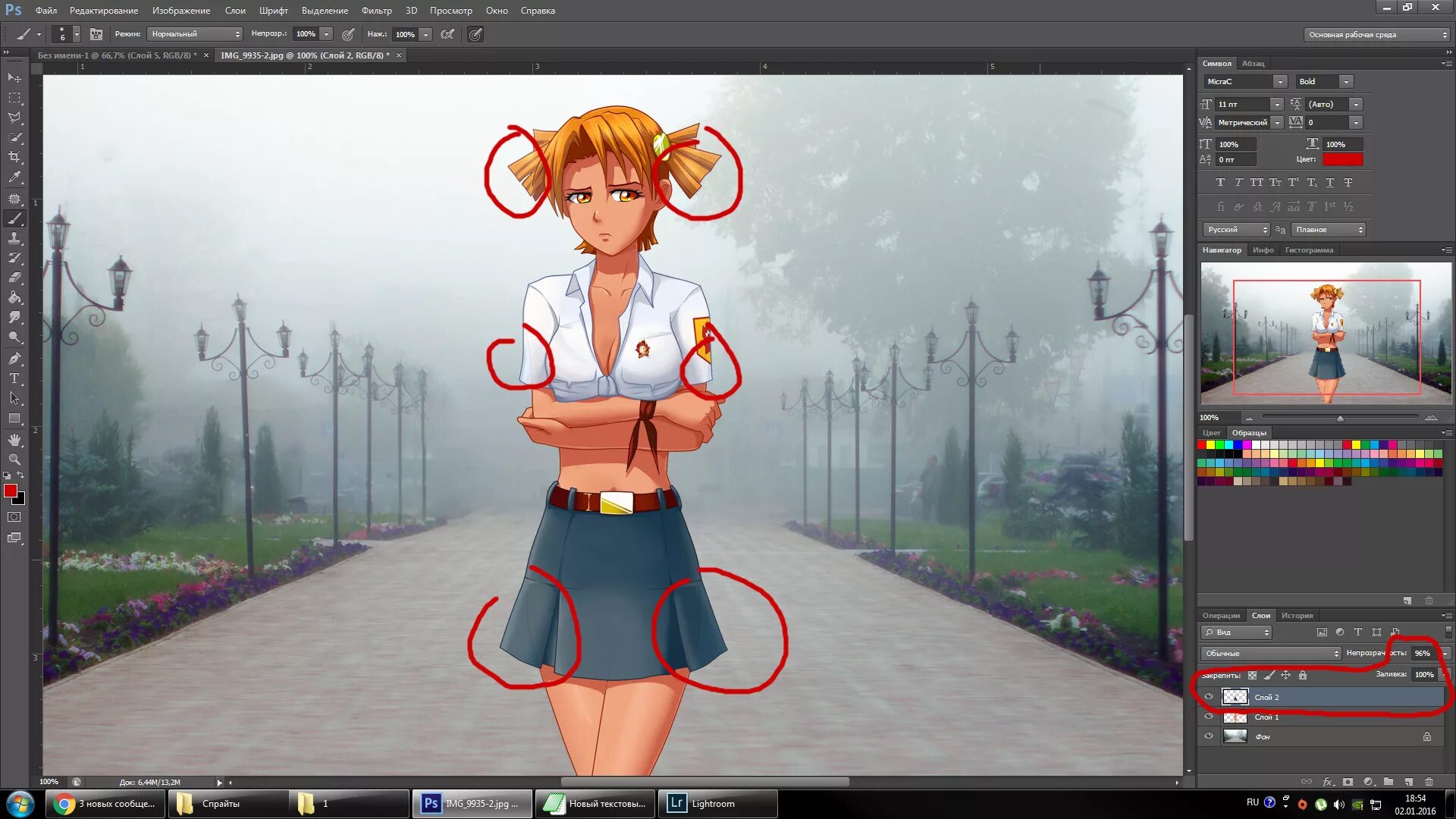Click the Navigator zoom slider
1456x819 pixels.
coord(1340,418)
